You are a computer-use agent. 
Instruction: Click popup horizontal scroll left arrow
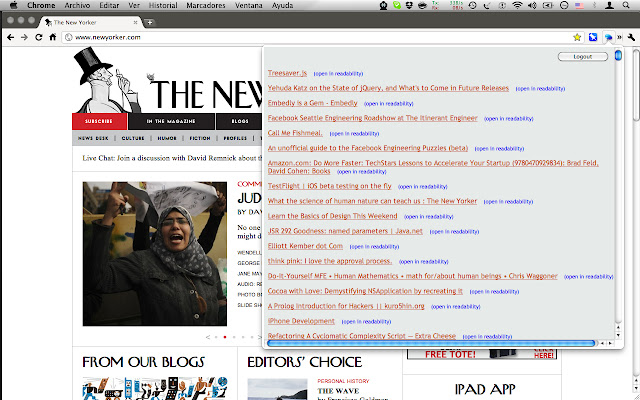click(x=602, y=343)
